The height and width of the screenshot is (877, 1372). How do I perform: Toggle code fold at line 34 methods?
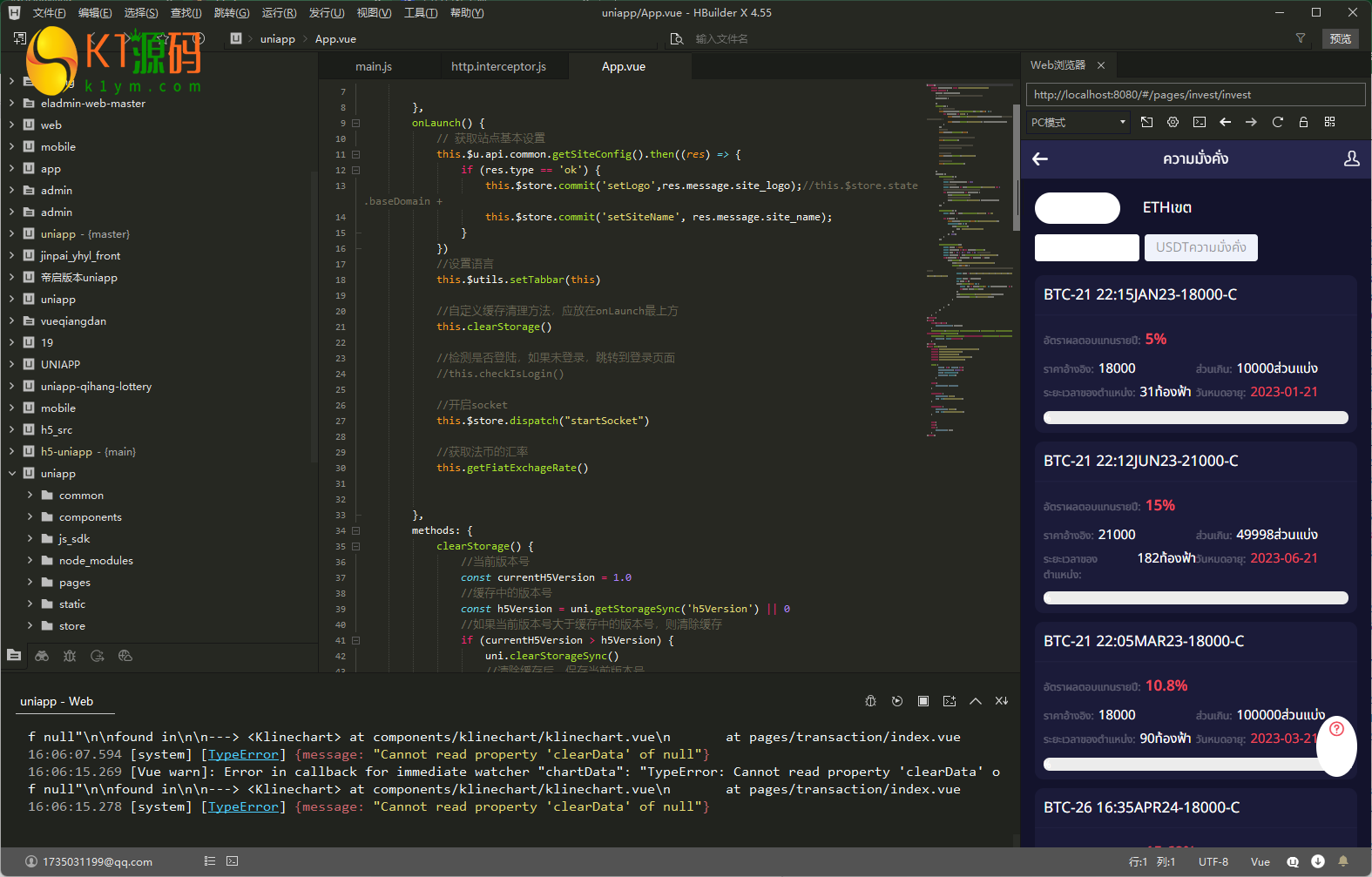[355, 530]
